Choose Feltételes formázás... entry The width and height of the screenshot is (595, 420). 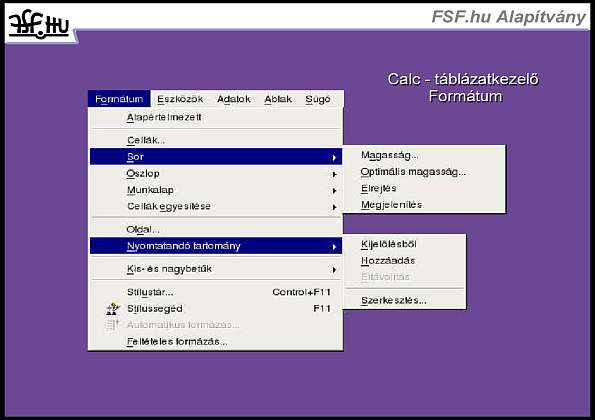pyautogui.click(x=216, y=341)
